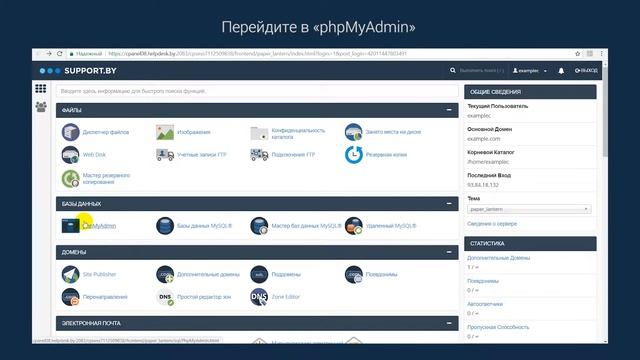This screenshot has height=360, width=640.
Task: Open the Zone Editor DNS icon
Action: pos(259,297)
